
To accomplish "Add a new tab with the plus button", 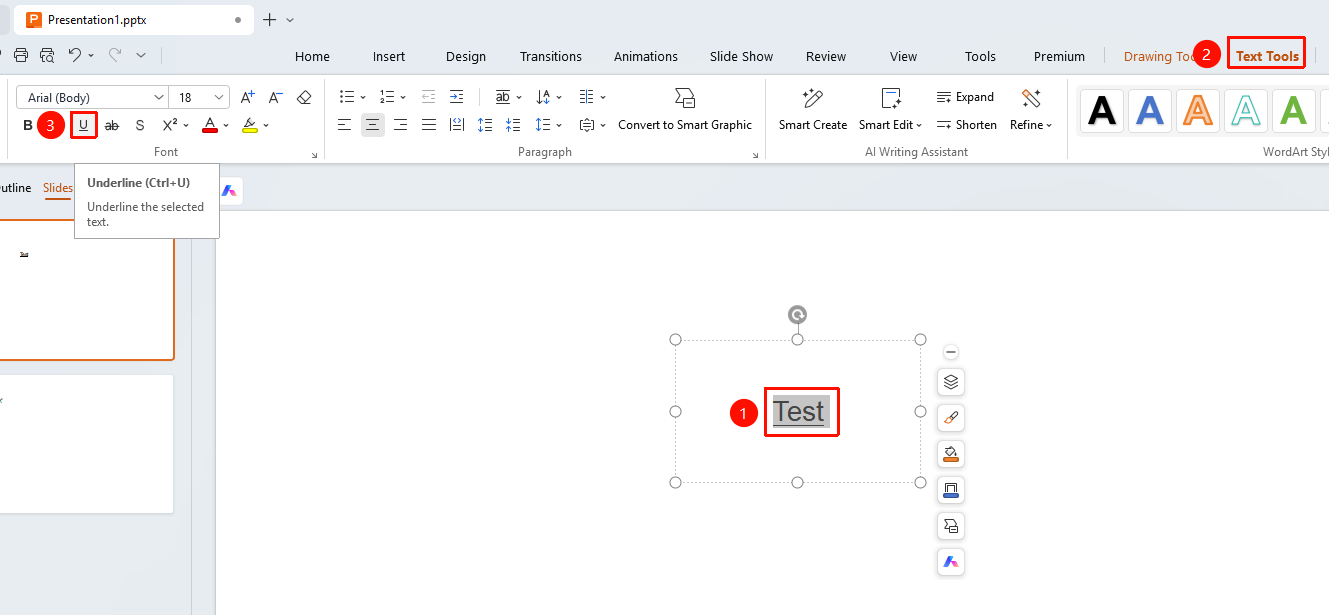I will (269, 19).
